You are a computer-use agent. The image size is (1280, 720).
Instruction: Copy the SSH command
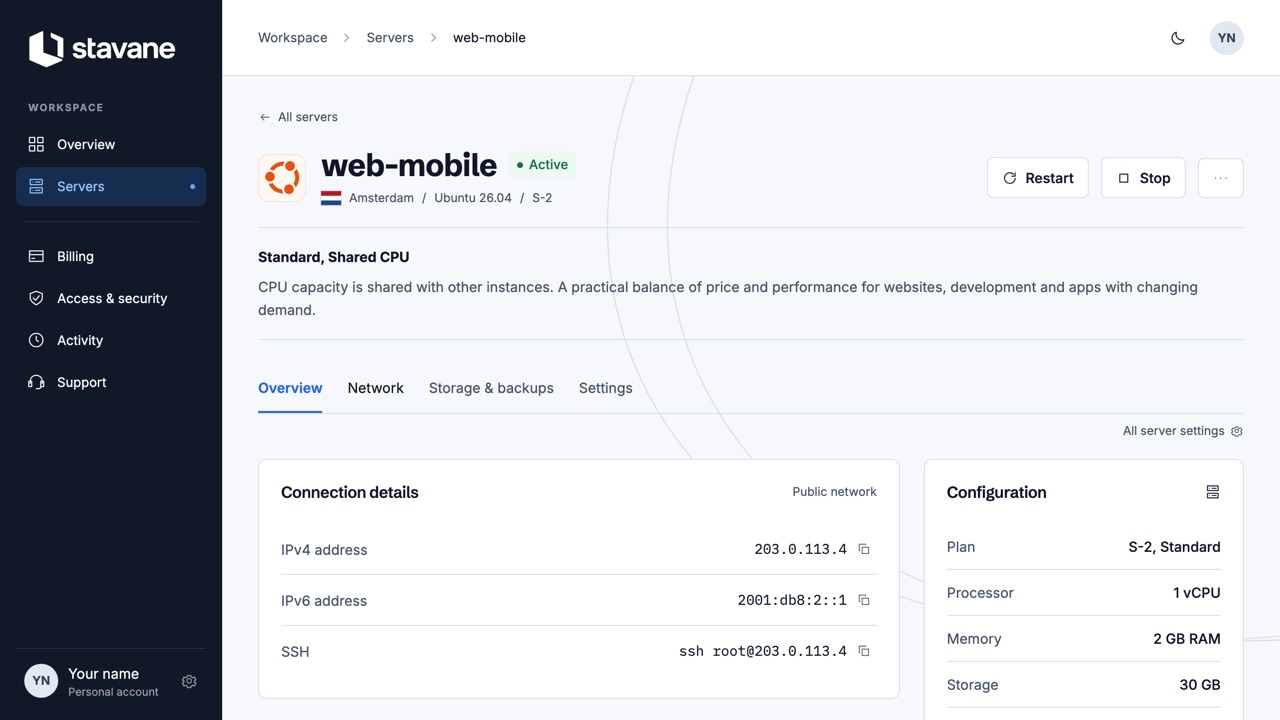pyautogui.click(x=864, y=651)
